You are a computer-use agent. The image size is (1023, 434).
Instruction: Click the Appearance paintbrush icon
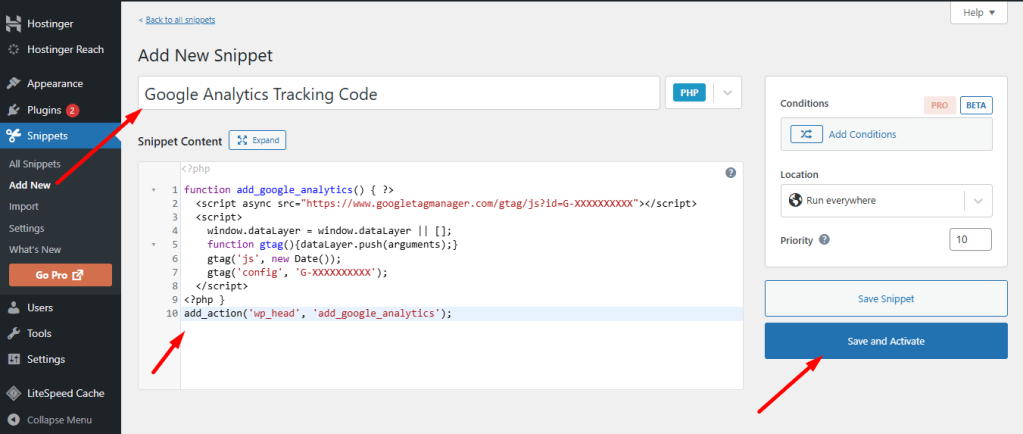[14, 84]
